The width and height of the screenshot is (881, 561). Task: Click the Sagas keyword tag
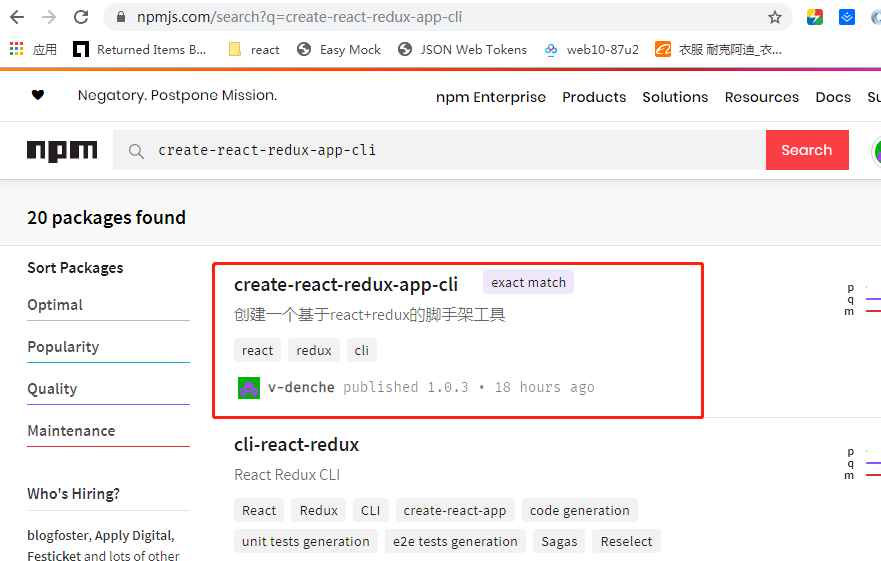[x=559, y=541]
